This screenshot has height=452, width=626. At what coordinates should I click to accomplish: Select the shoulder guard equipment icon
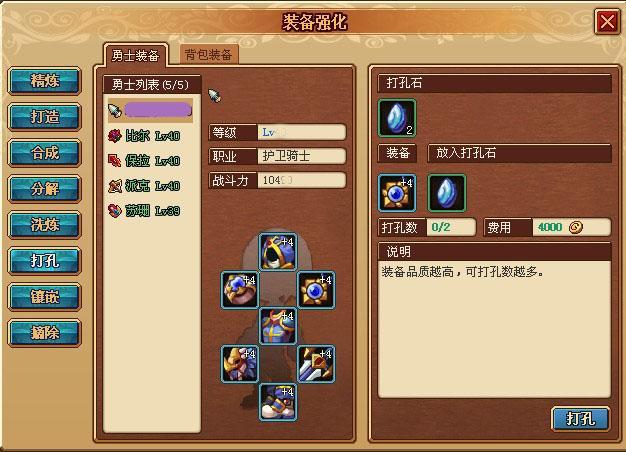point(240,364)
